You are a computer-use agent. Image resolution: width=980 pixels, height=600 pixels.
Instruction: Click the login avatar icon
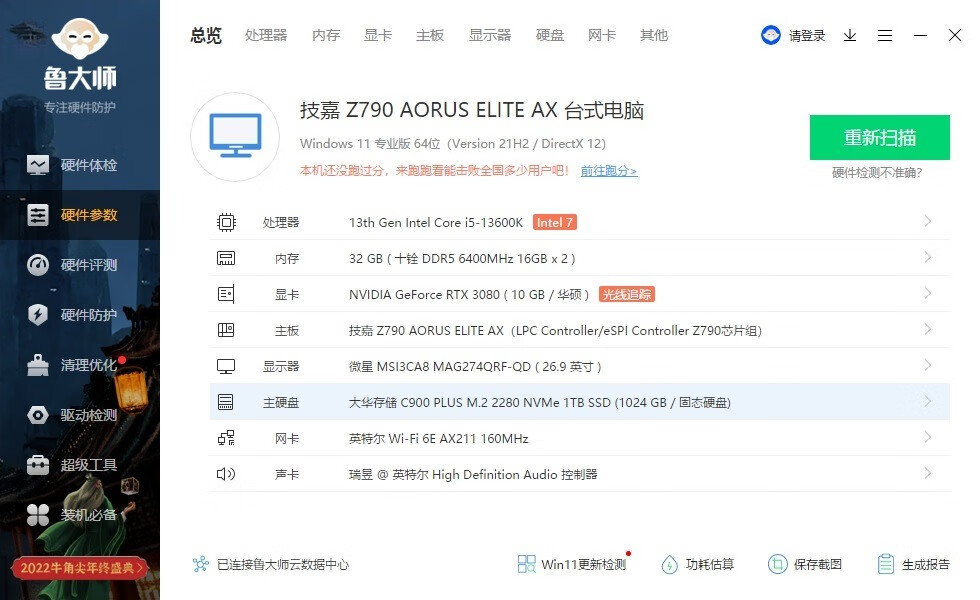(x=771, y=35)
